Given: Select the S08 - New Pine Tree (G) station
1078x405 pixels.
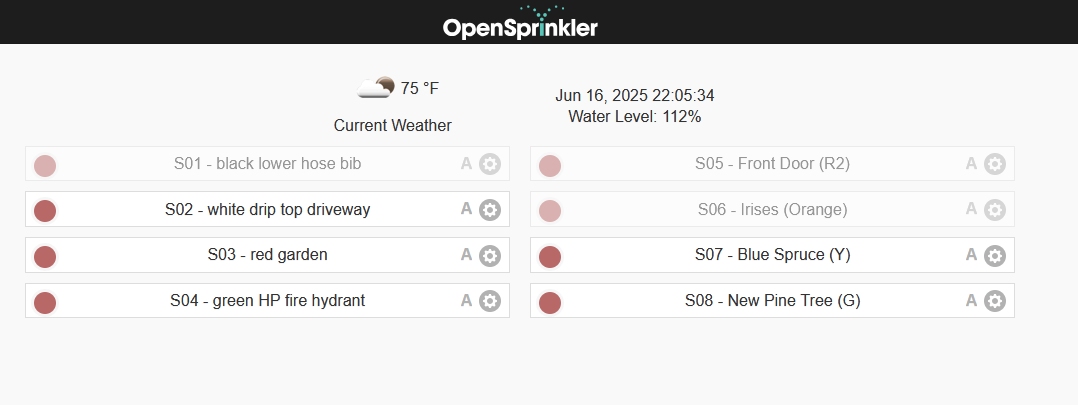Looking at the screenshot, I should [x=772, y=300].
